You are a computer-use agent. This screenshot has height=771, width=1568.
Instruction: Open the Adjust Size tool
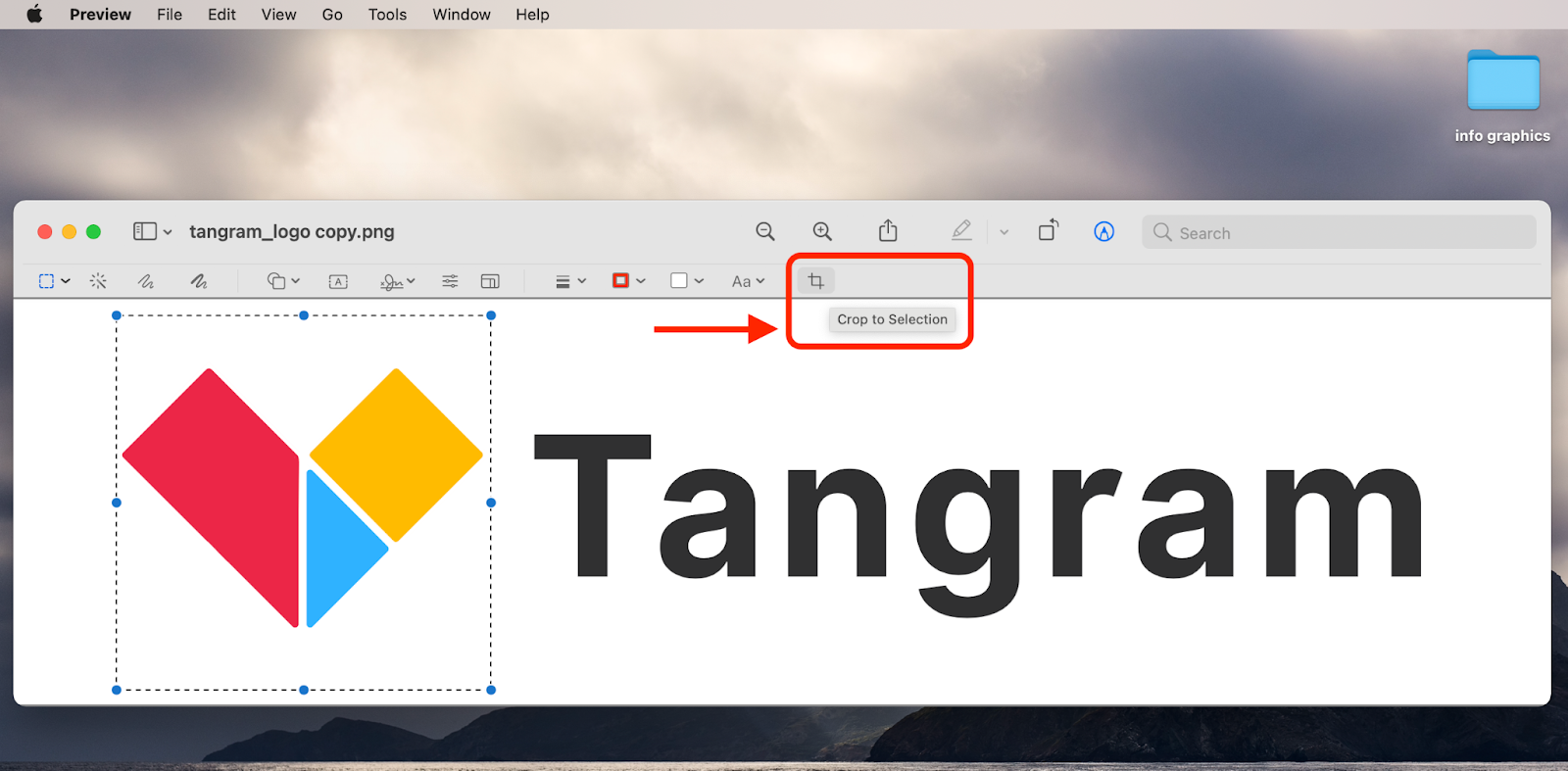[x=490, y=281]
